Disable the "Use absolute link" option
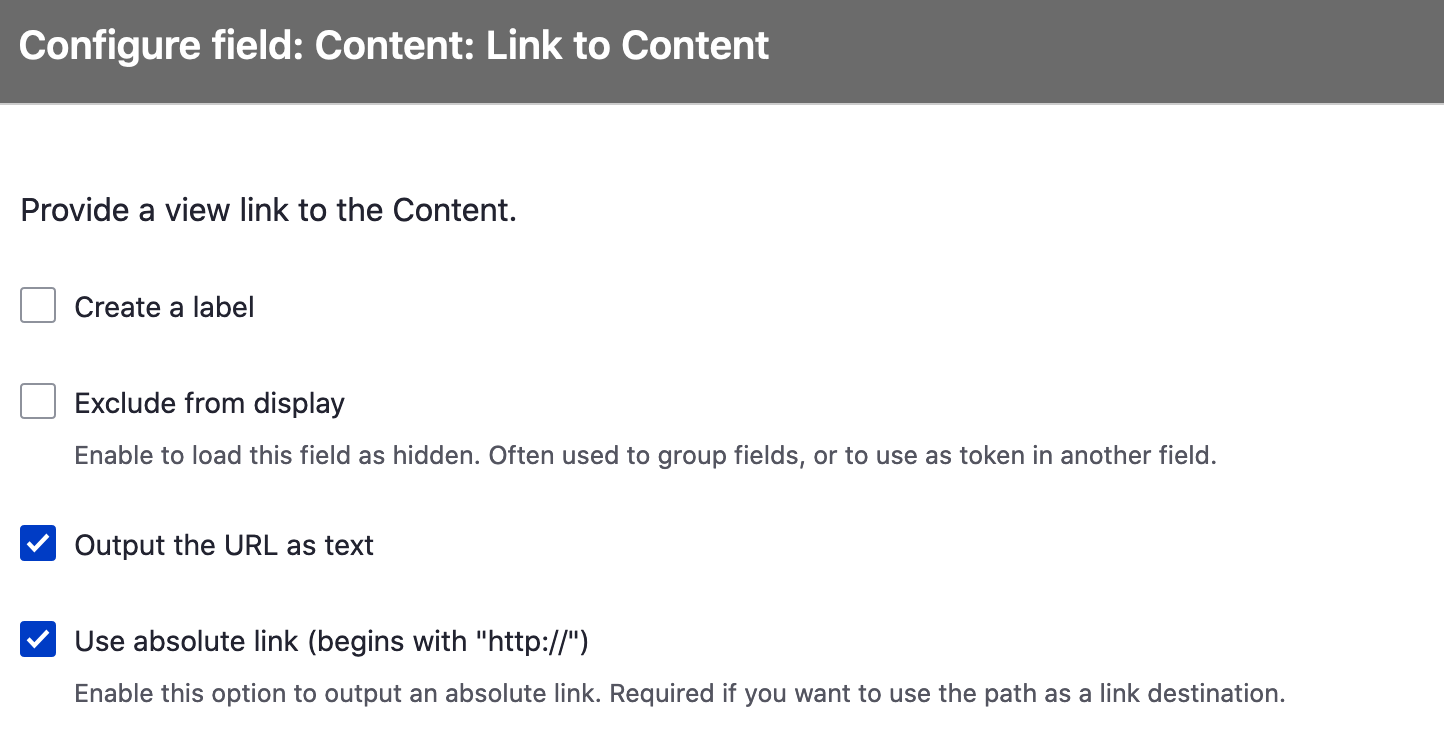Image resolution: width=1444 pixels, height=752 pixels. click(37, 639)
